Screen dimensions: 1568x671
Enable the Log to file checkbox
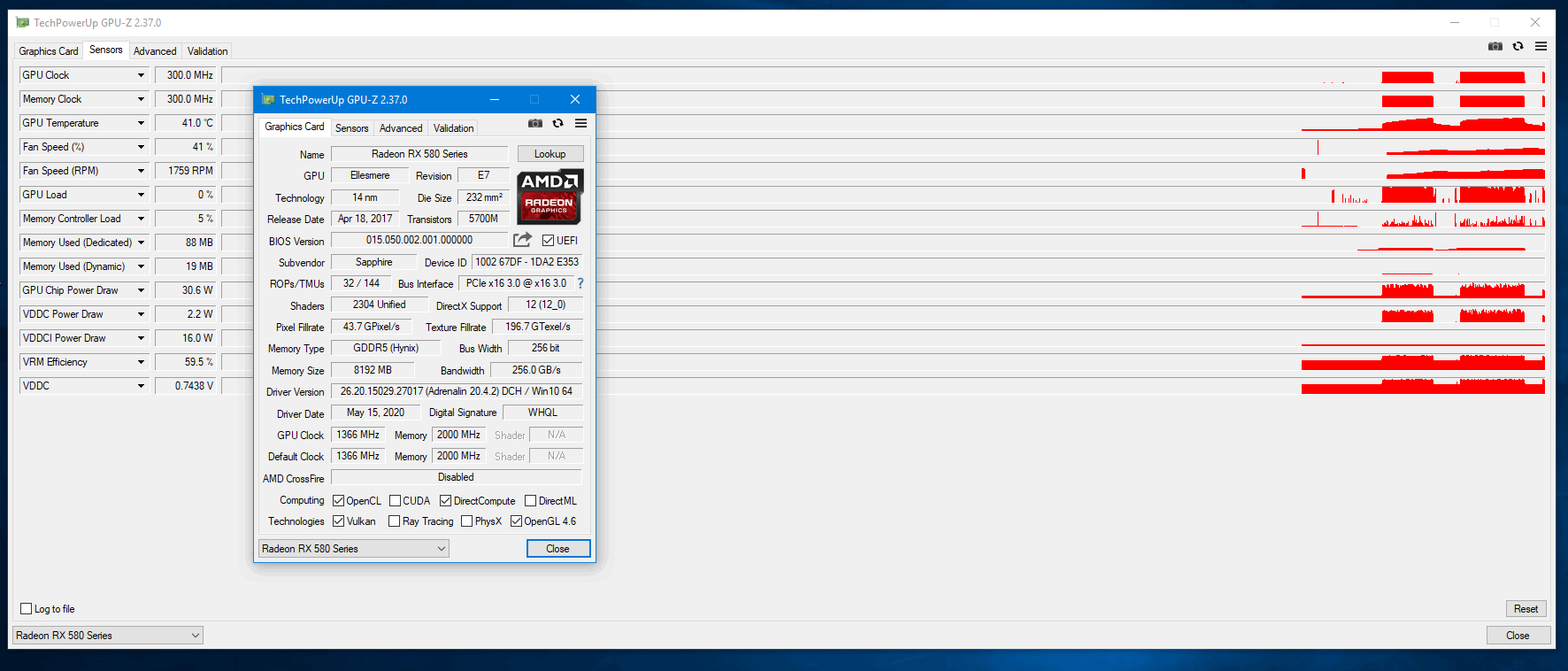tap(26, 609)
